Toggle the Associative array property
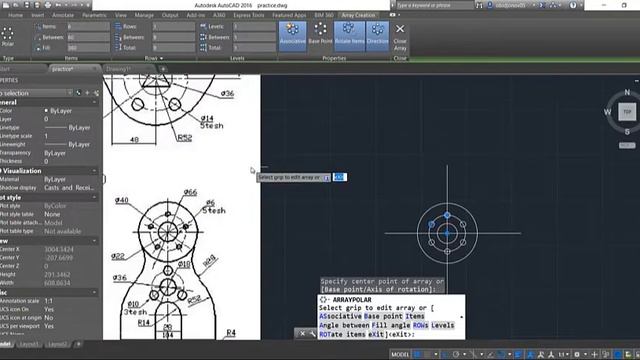This screenshot has width=640, height=360. click(292, 36)
